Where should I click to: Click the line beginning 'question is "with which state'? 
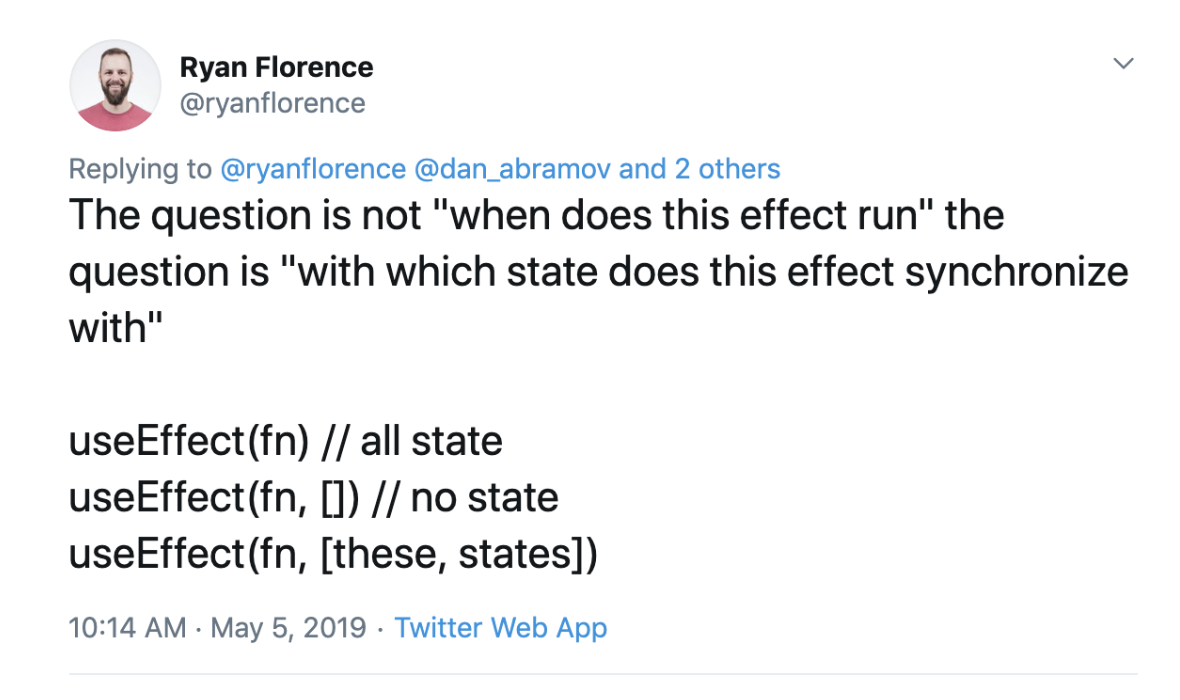[598, 271]
